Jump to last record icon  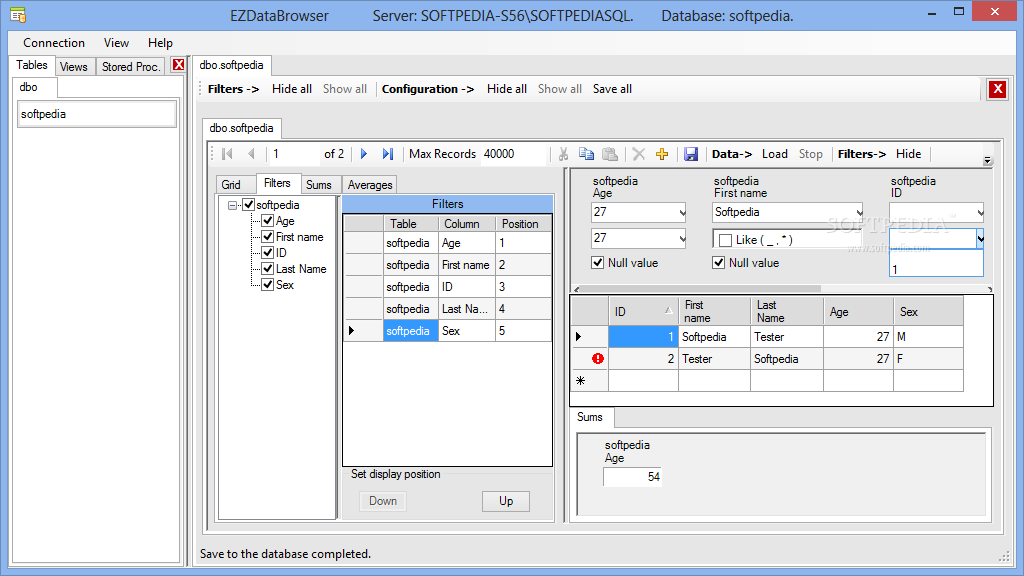(388, 154)
